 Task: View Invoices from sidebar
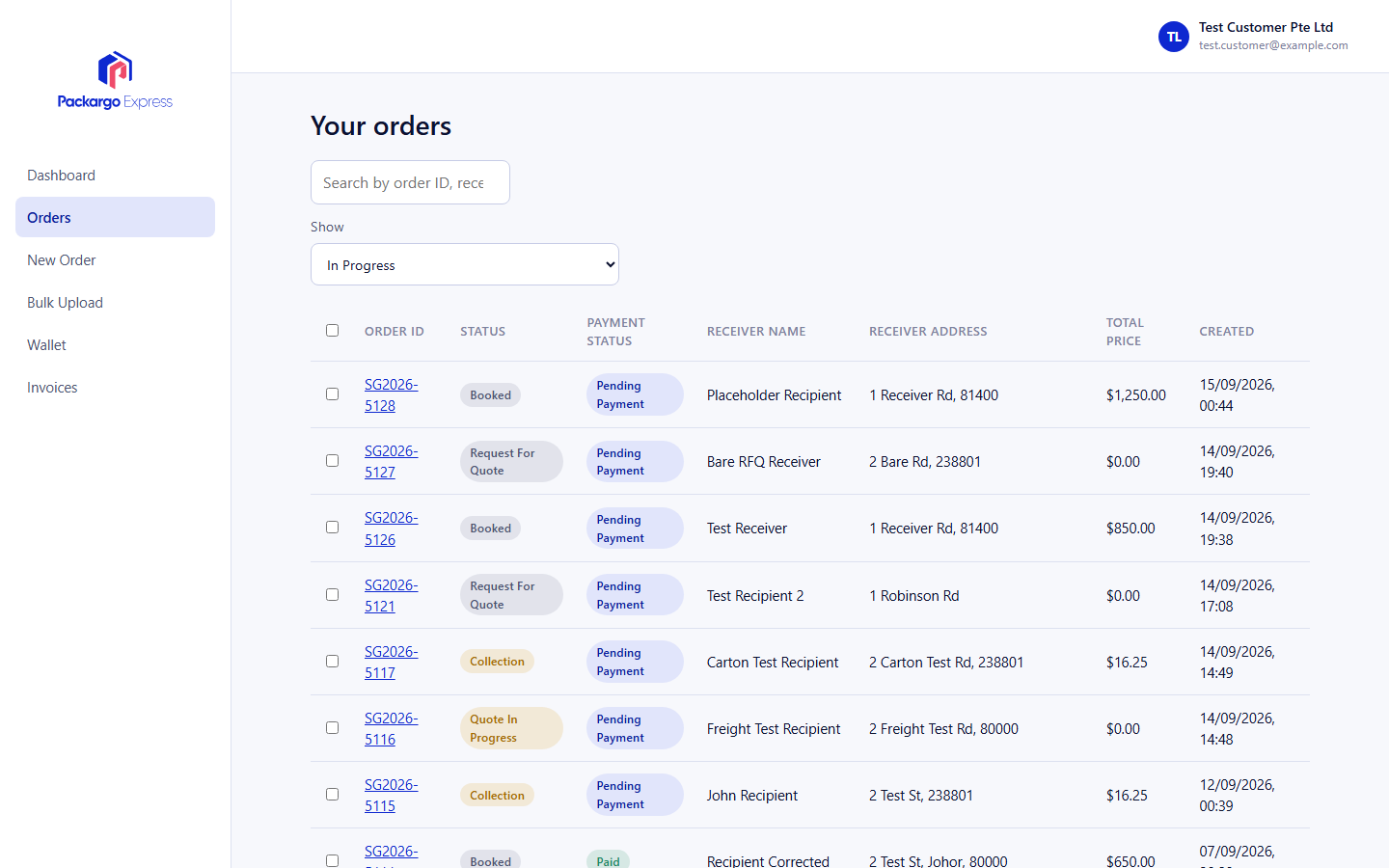pos(115,388)
